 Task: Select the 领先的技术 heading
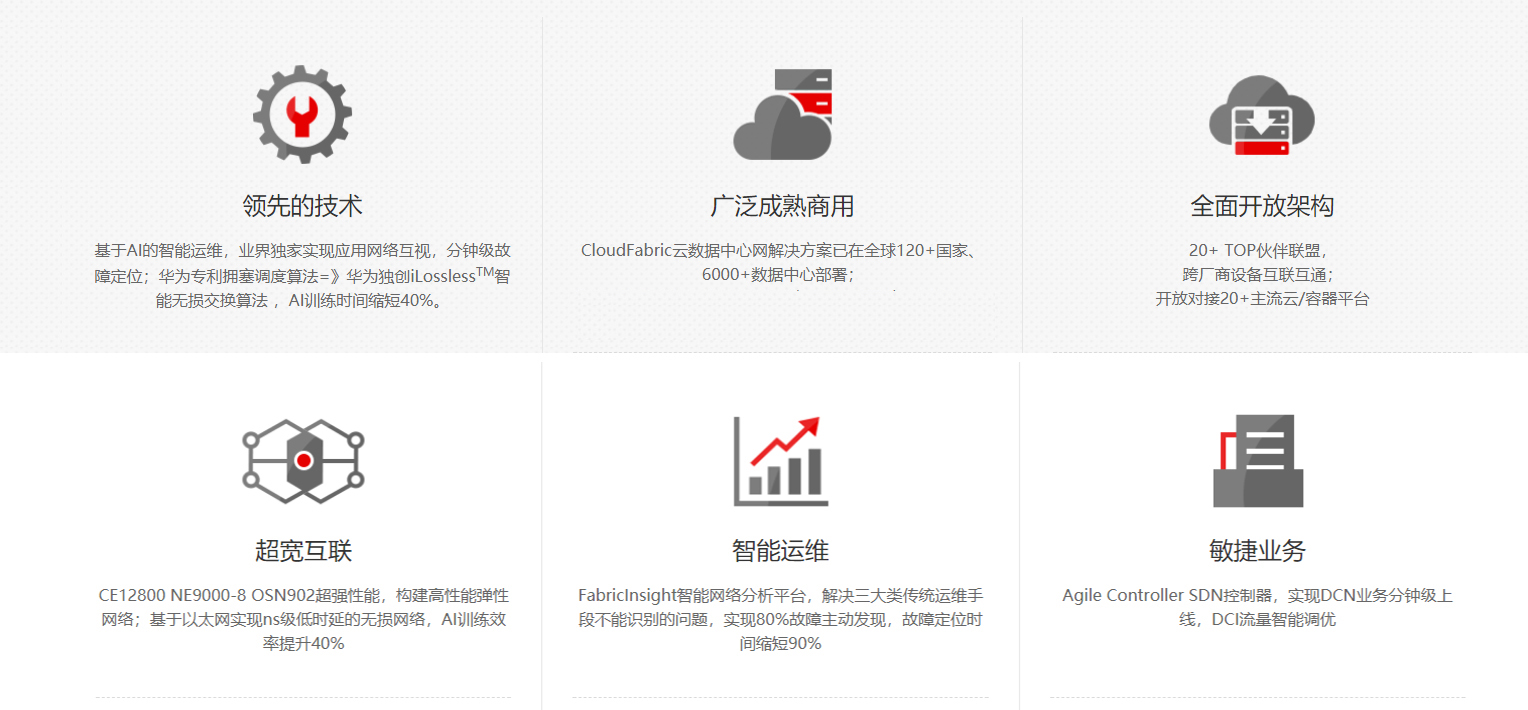[302, 206]
